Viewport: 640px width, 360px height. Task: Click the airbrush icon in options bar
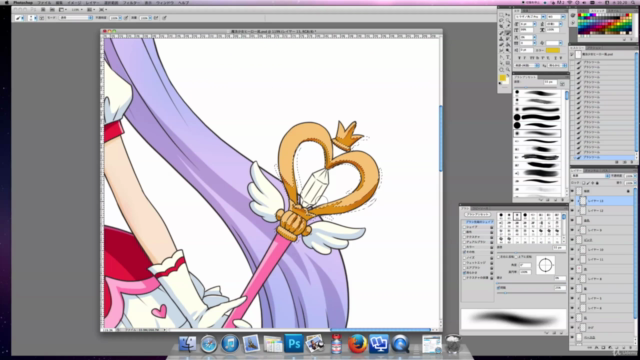(x=156, y=18)
